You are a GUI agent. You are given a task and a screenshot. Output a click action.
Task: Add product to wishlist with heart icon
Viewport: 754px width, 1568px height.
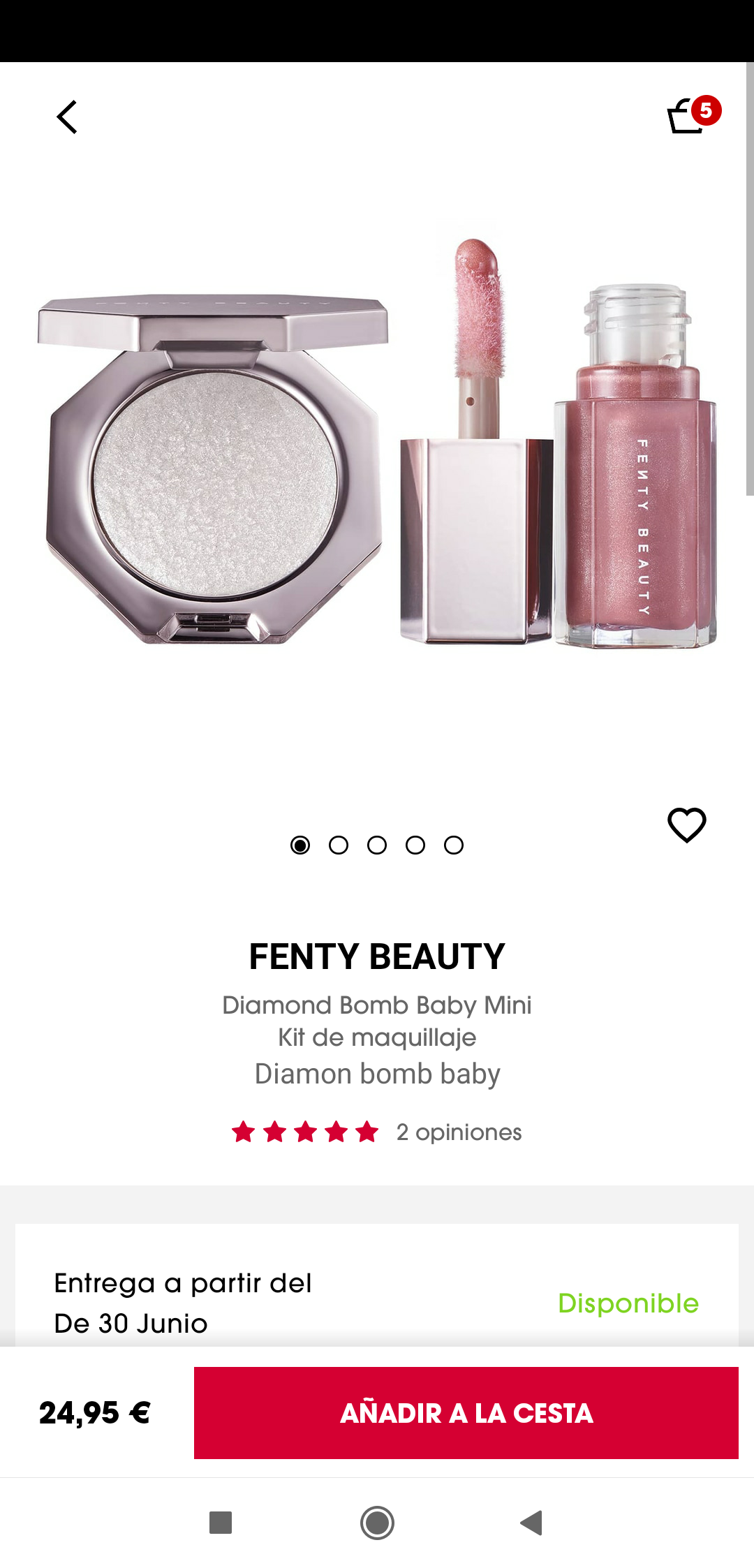687,825
